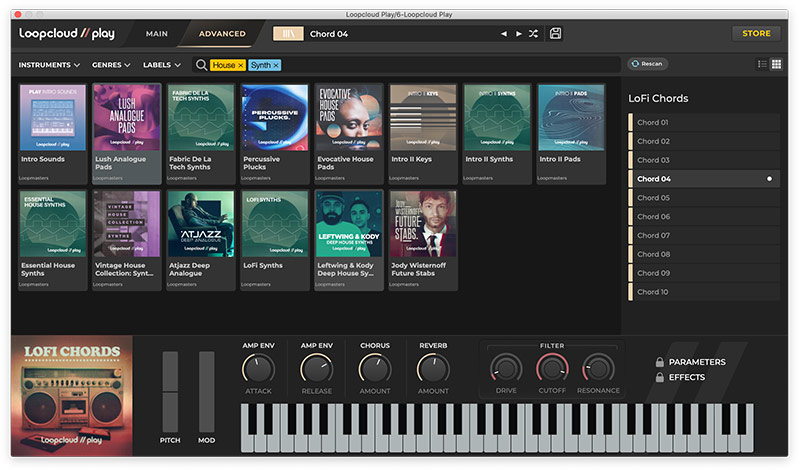The image size is (800, 470).
Task: Click the Reverb Amount knob
Action: pos(433,369)
